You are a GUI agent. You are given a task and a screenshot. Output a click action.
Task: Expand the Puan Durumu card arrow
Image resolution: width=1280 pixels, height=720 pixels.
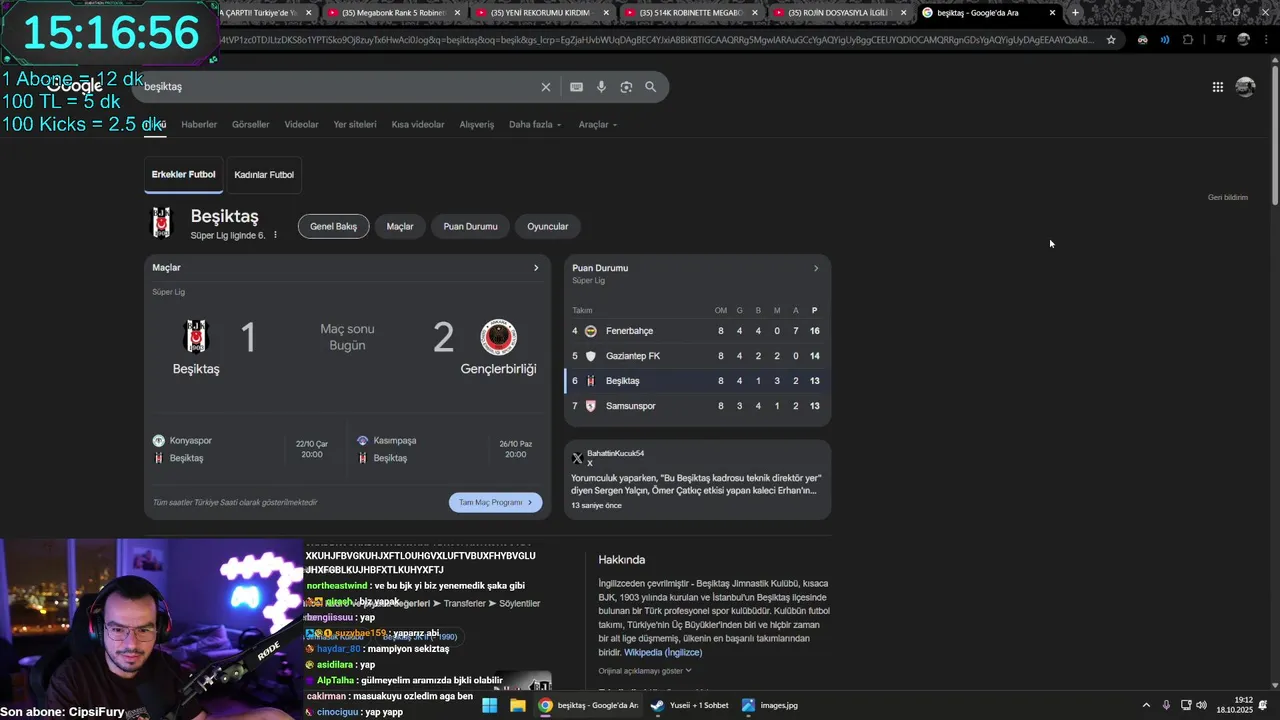click(x=816, y=268)
